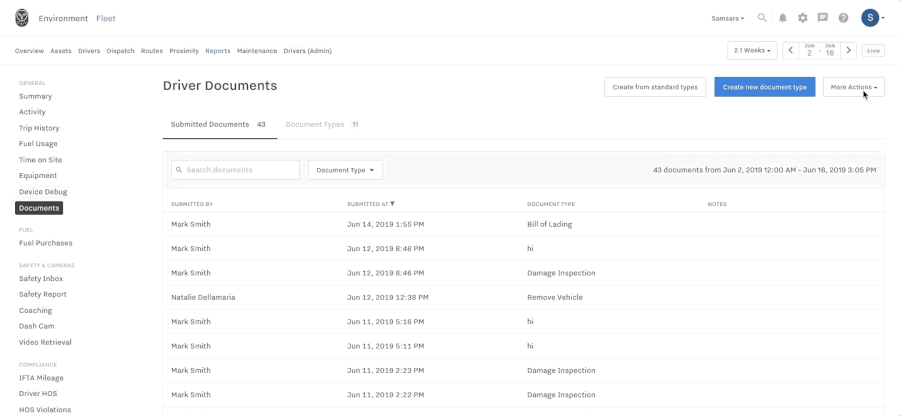900x416 pixels.
Task: Switch to the Document Types tab
Action: (x=322, y=125)
